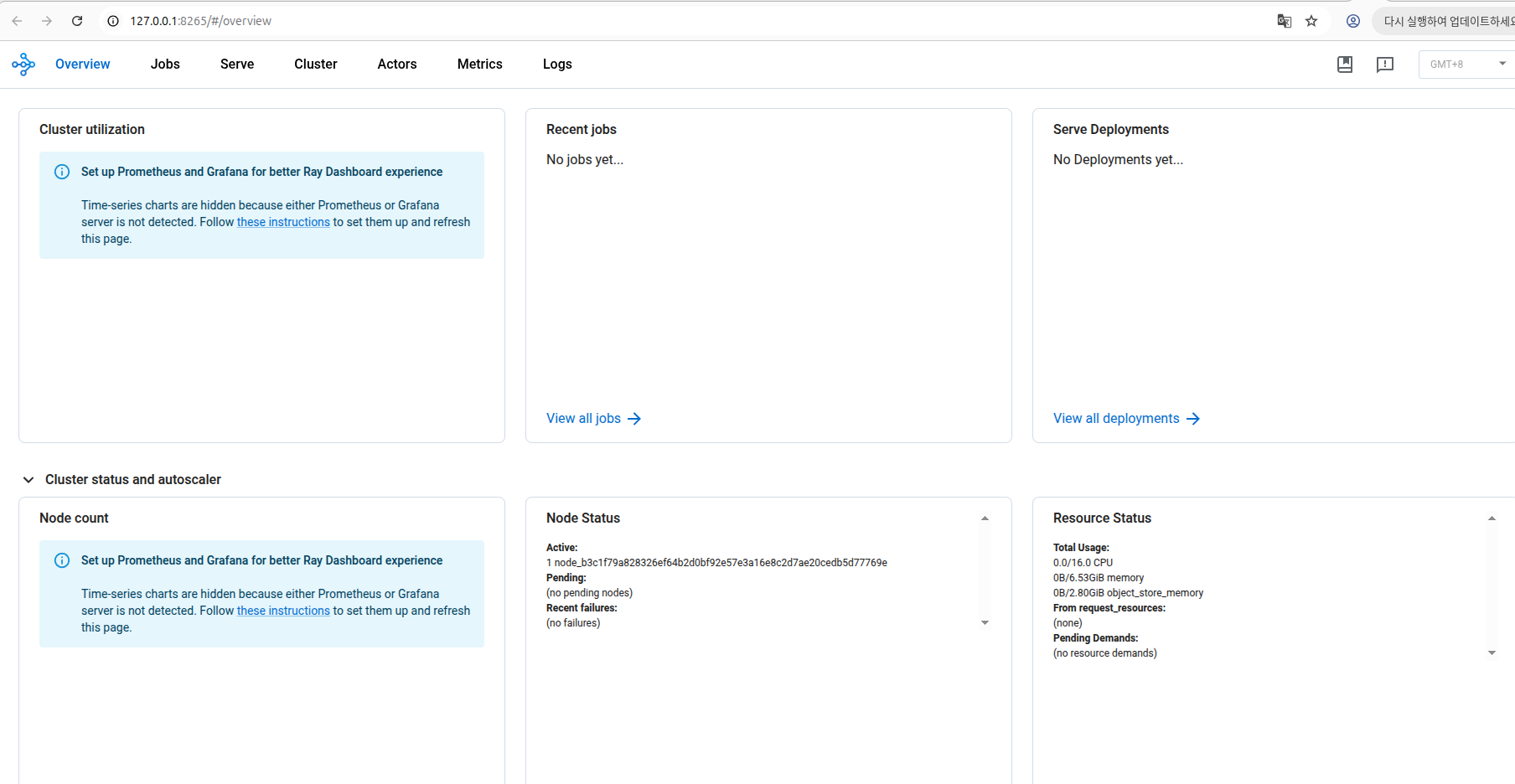Image resolution: width=1515 pixels, height=784 pixels.
Task: Collapse Cluster status and autoscaler section
Action: [x=28, y=480]
